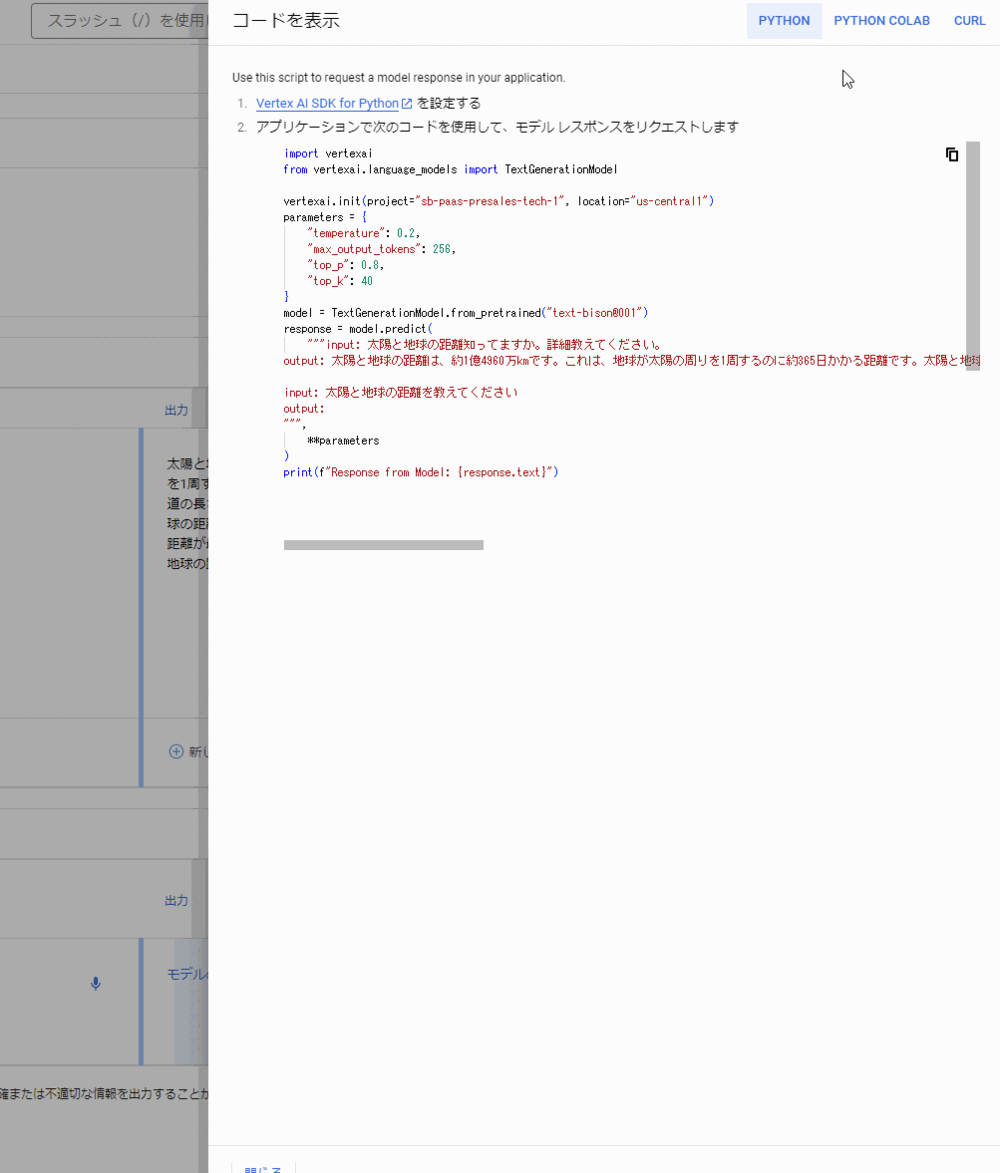Click the lower 出力 column header

(x=176, y=900)
